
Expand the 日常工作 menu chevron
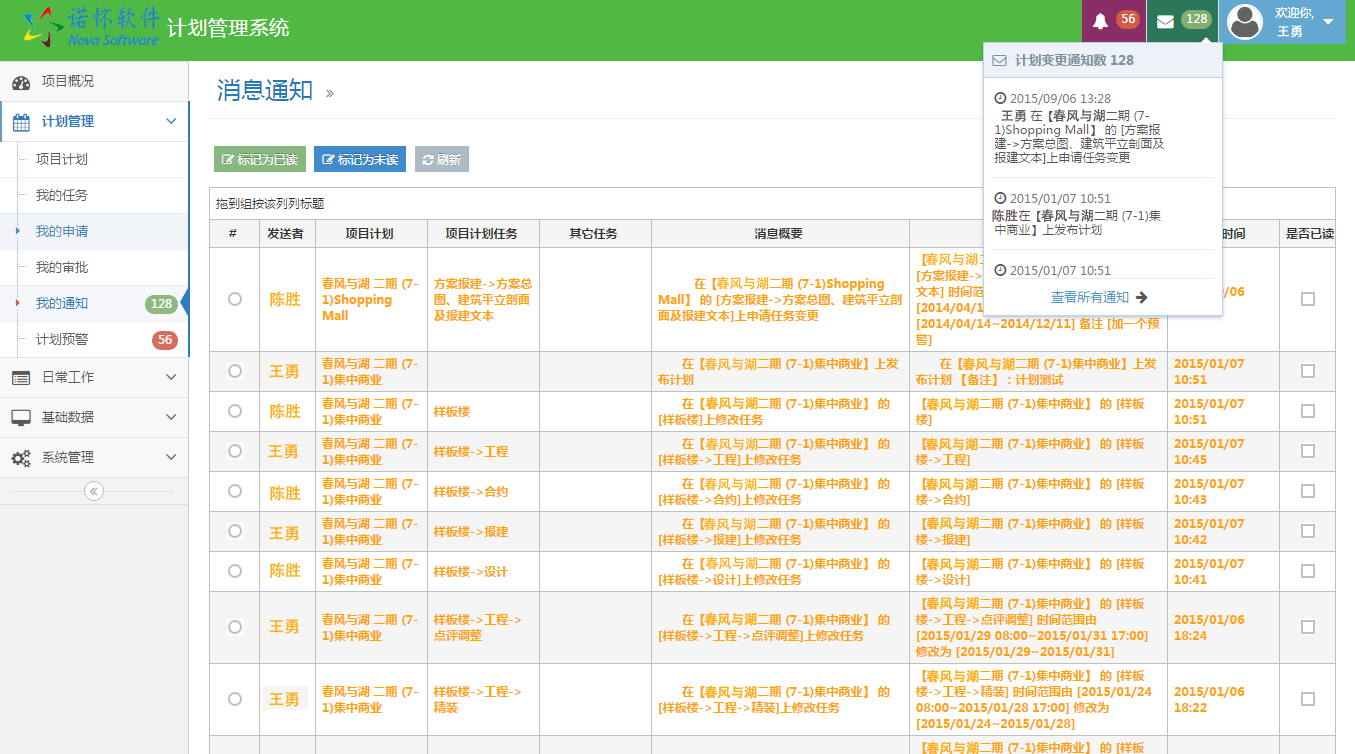pos(171,377)
